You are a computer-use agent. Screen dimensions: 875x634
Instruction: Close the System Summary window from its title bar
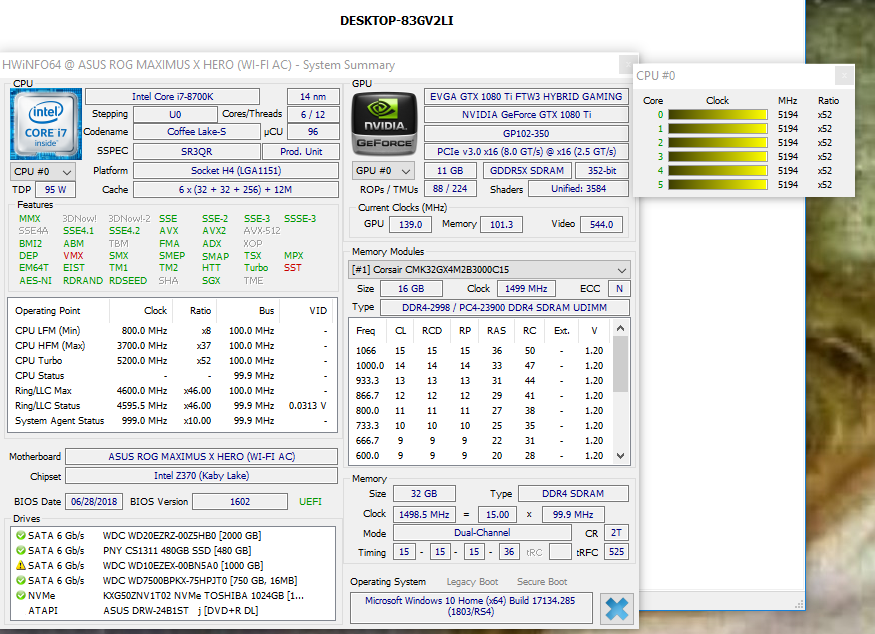click(628, 64)
